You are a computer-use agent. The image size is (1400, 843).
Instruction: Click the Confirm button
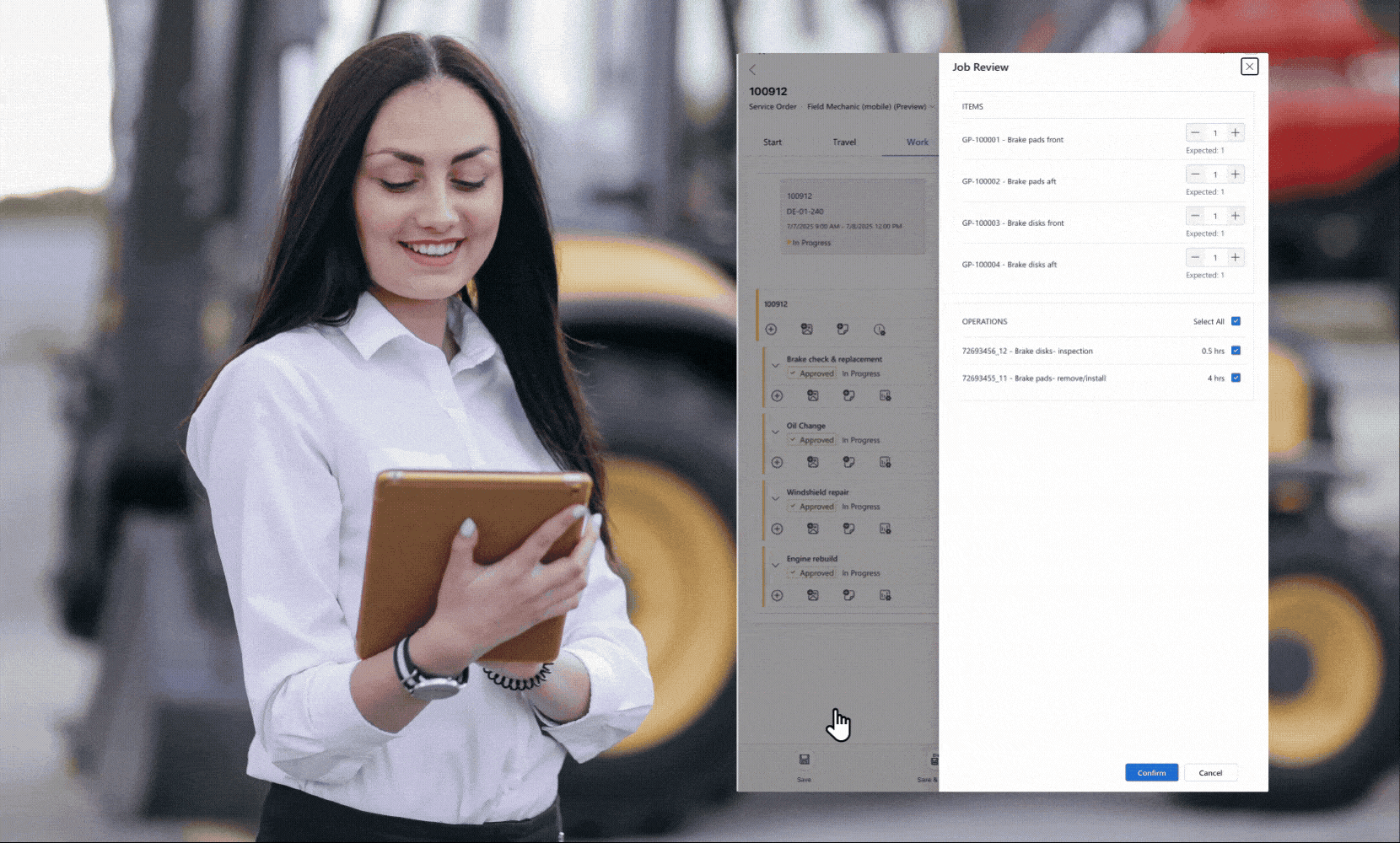(1151, 773)
